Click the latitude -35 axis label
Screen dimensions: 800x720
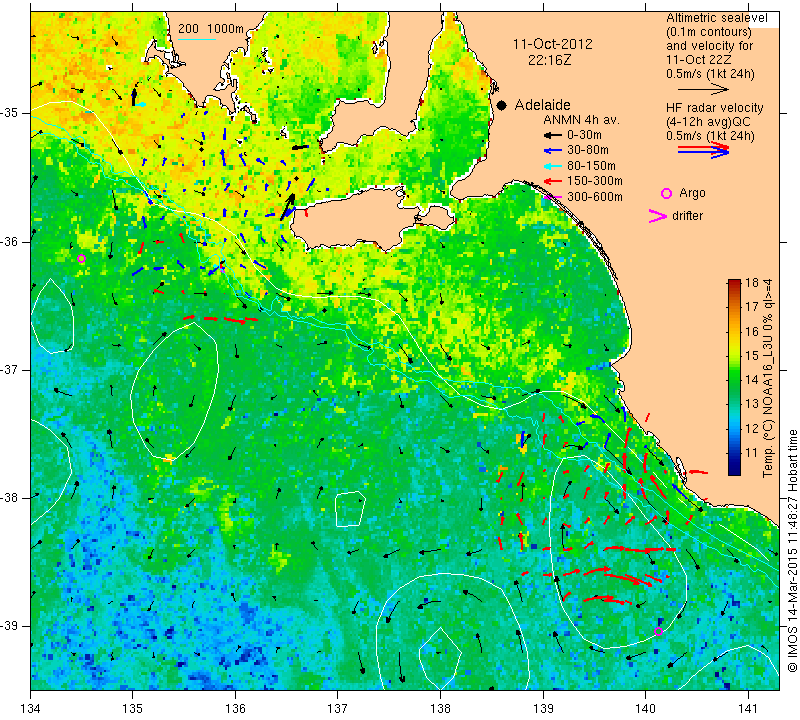click(x=11, y=113)
